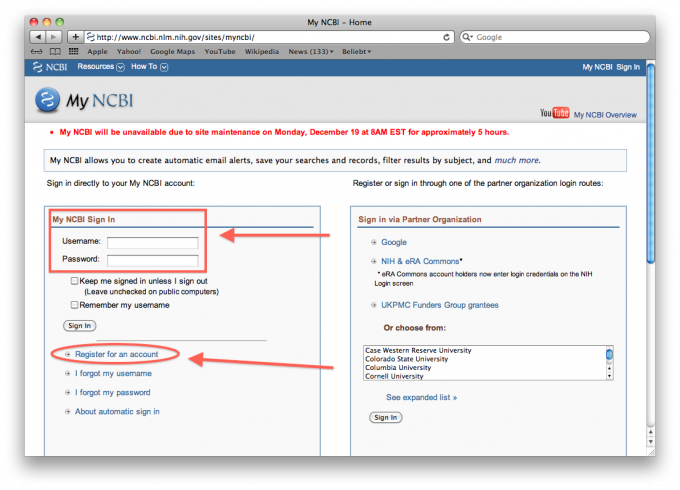Open the Beliebt bookmarks folder
Screen dimensions: 680x490
[x=356, y=52]
